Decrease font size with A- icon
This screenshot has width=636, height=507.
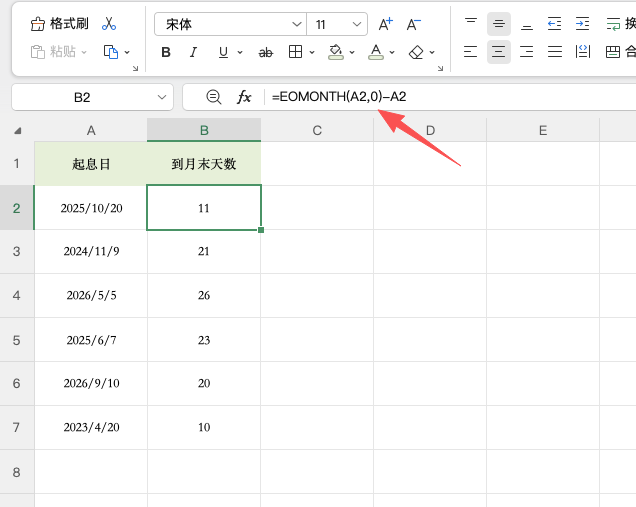[x=414, y=24]
